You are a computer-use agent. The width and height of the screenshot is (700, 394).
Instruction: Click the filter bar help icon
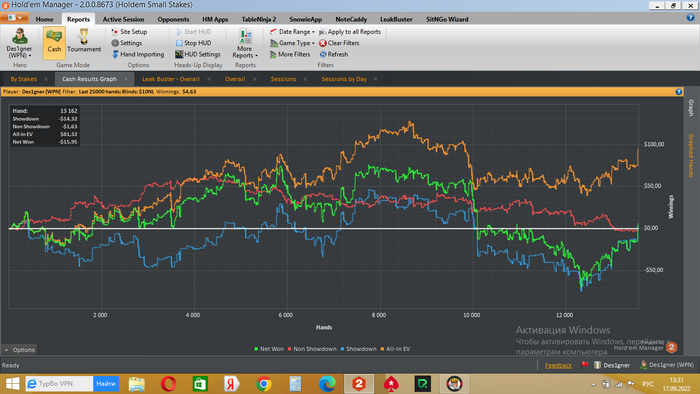tap(679, 91)
